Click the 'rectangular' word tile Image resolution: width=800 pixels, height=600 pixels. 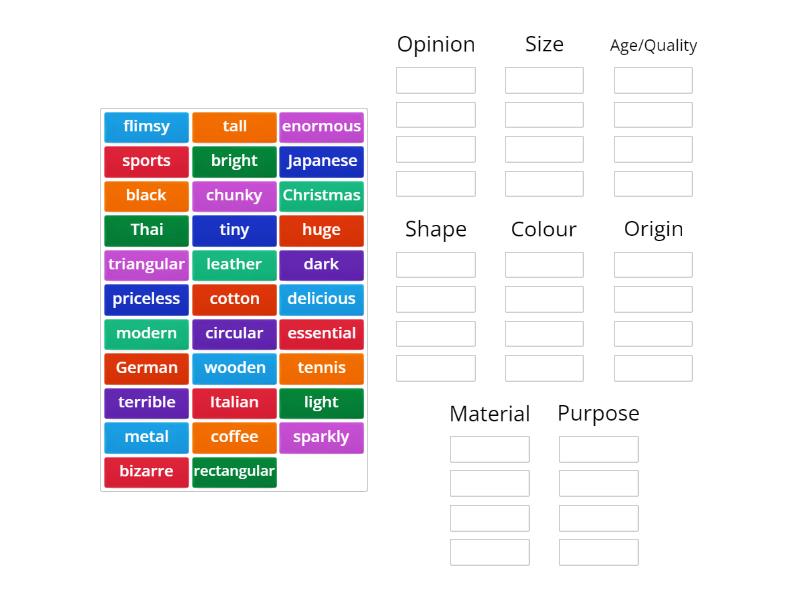[x=234, y=472]
